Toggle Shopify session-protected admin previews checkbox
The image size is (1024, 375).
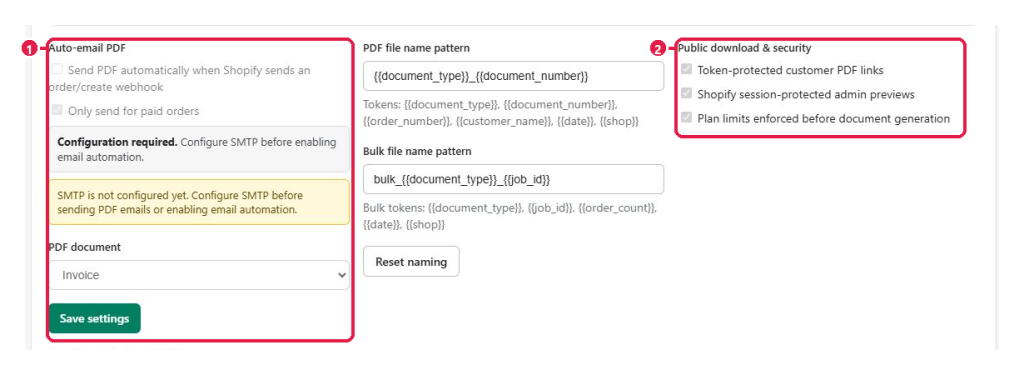tap(686, 93)
